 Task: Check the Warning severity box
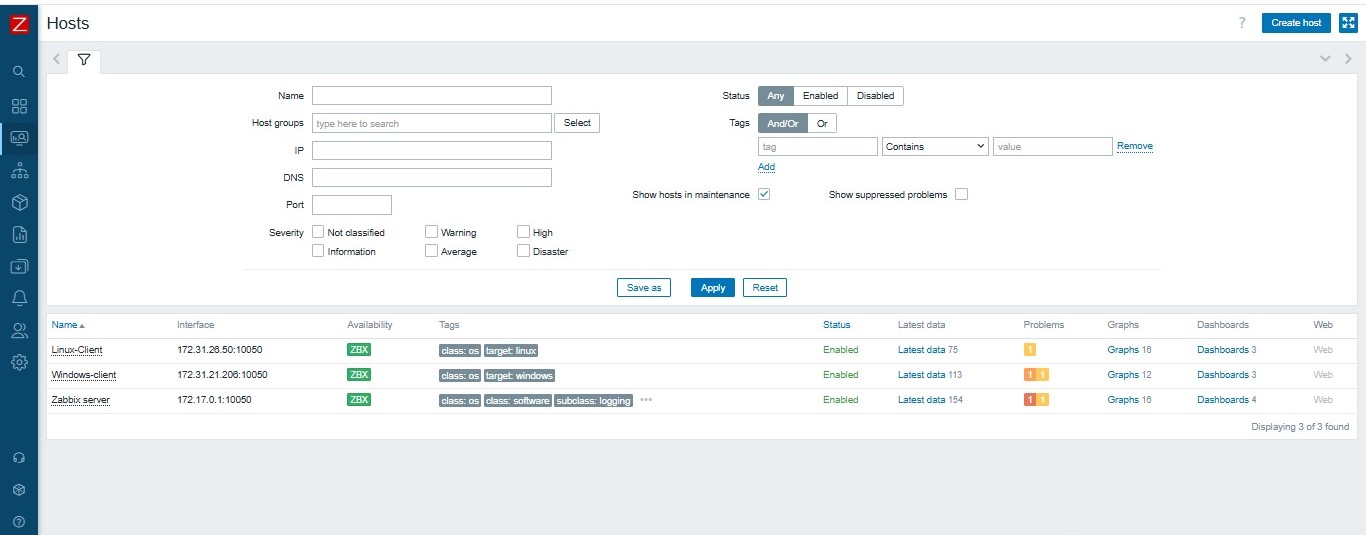coord(431,232)
